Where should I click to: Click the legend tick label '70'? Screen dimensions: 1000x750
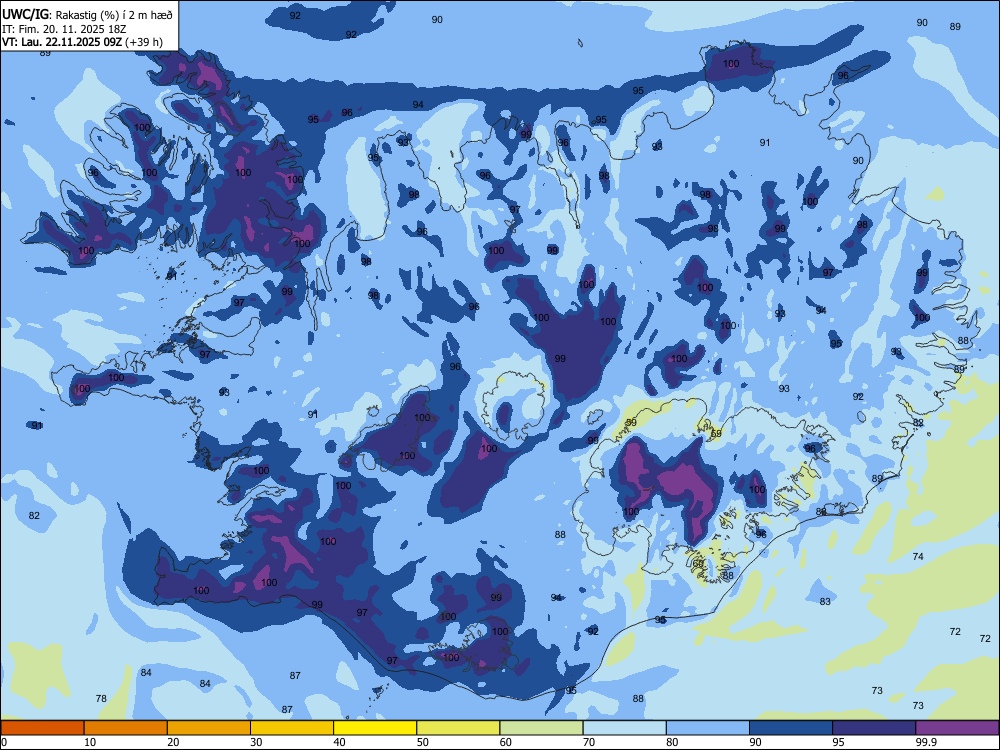point(589,742)
